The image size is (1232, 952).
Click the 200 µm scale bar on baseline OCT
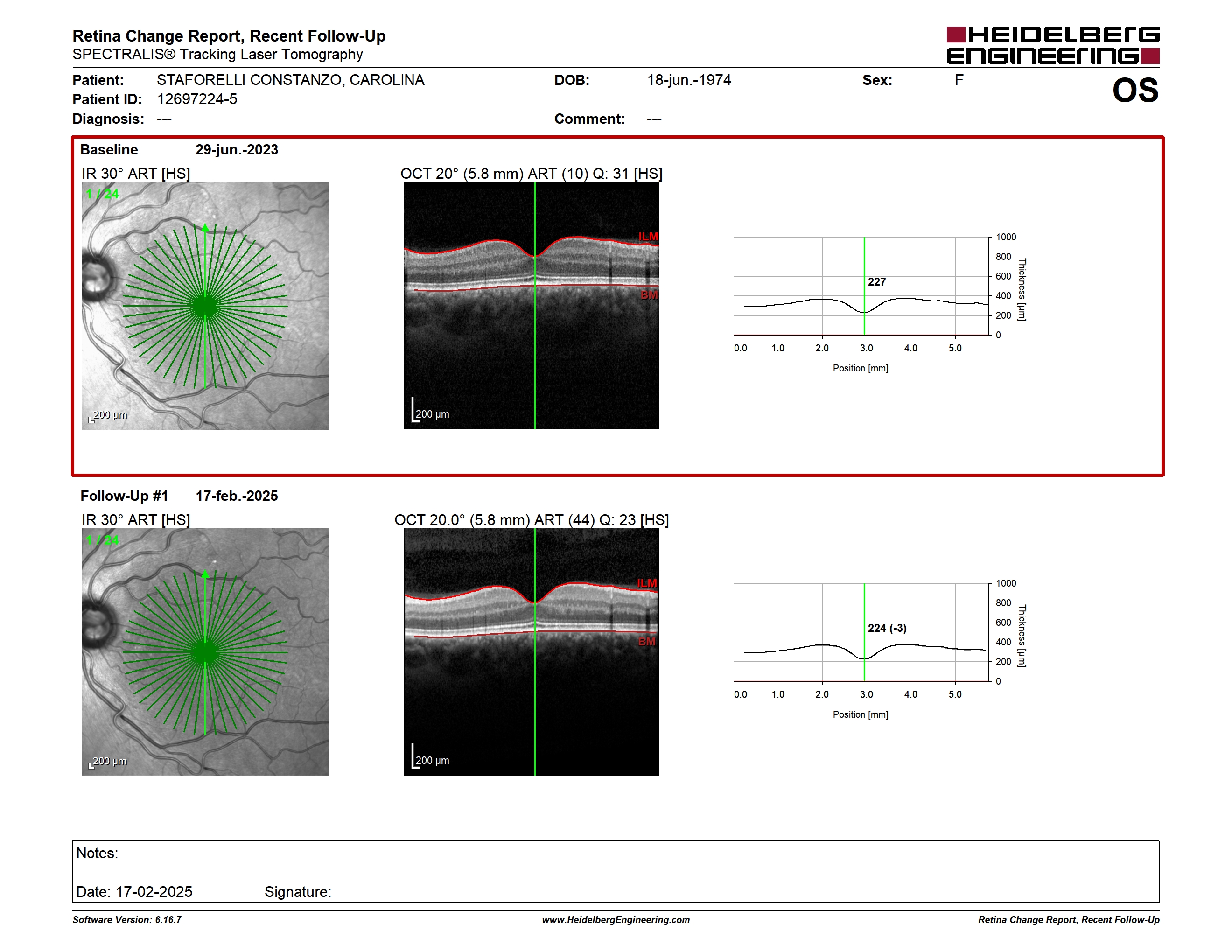tap(430, 411)
